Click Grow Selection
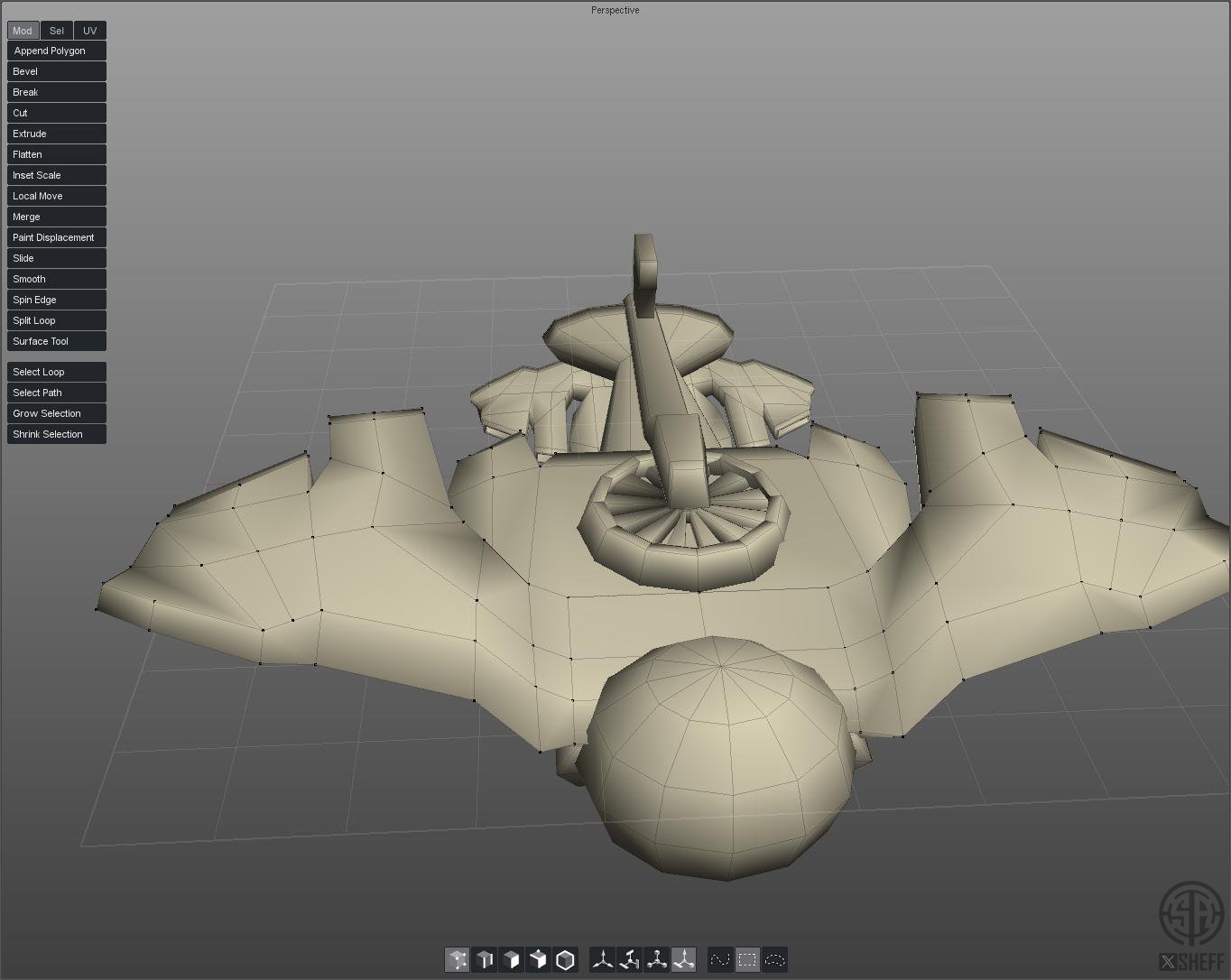Screen dimensions: 1231x980 pos(56,413)
